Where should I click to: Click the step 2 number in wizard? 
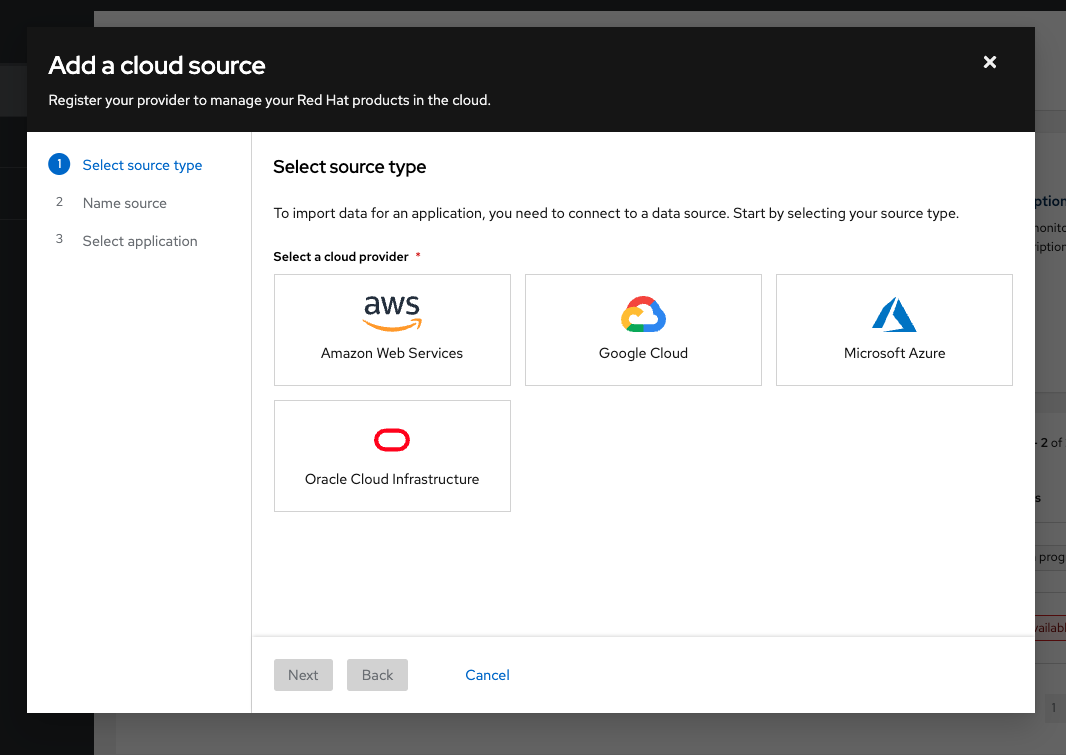click(x=59, y=203)
